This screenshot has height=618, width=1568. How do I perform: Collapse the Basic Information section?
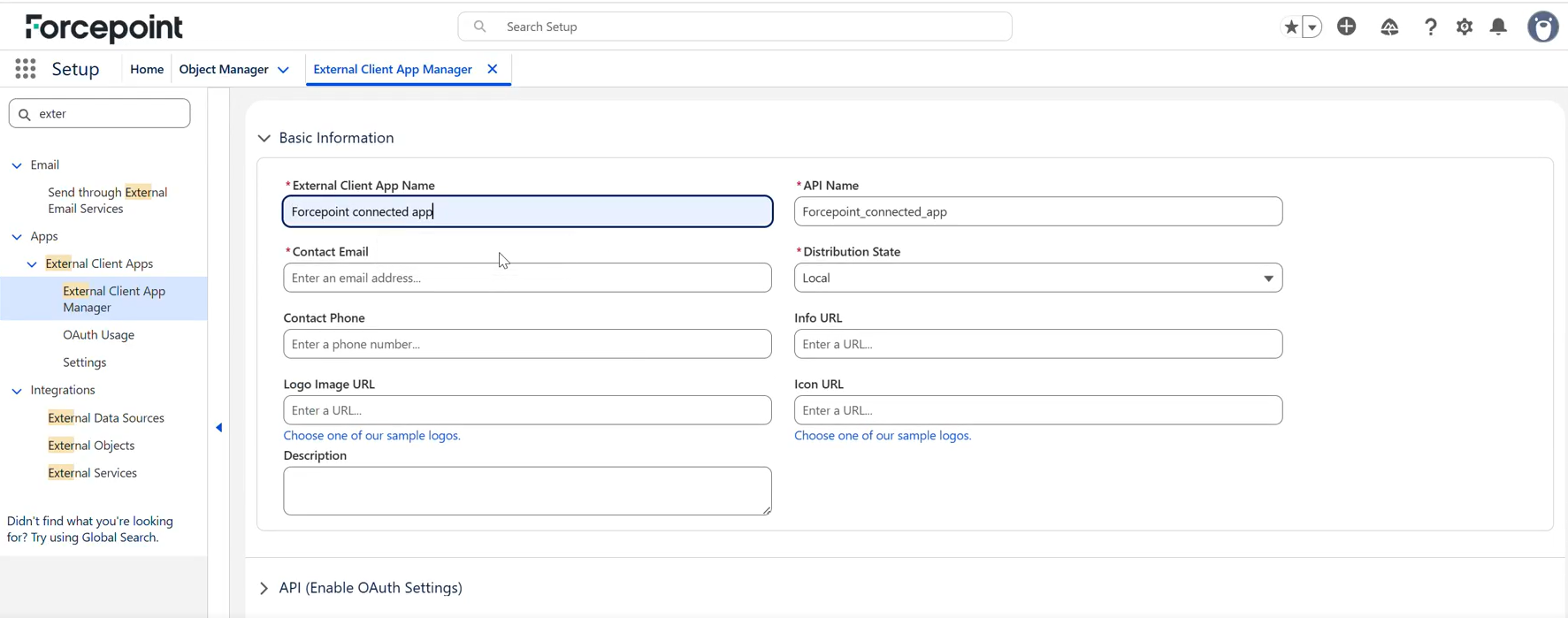264,139
